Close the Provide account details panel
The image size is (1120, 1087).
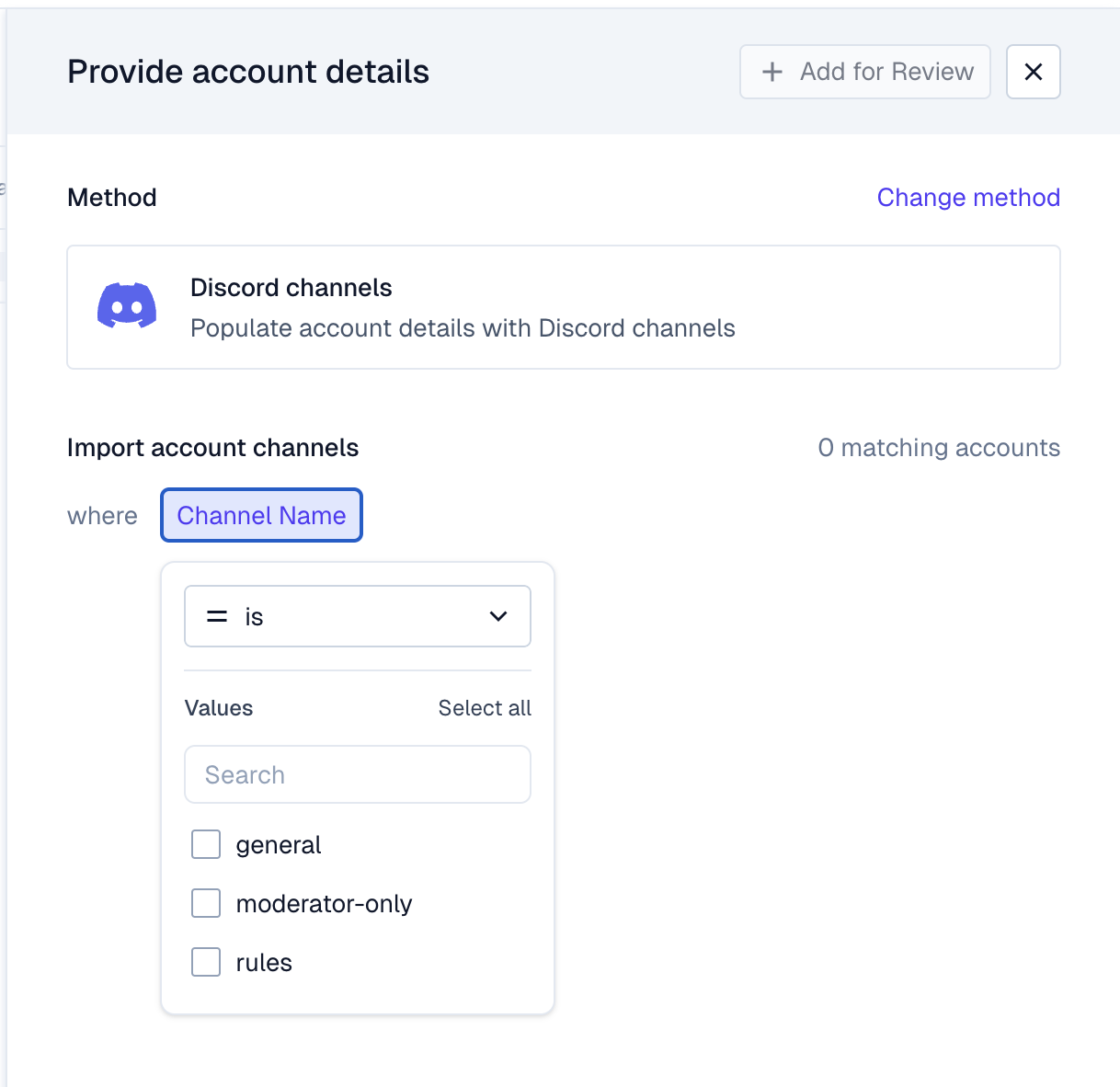(x=1033, y=72)
